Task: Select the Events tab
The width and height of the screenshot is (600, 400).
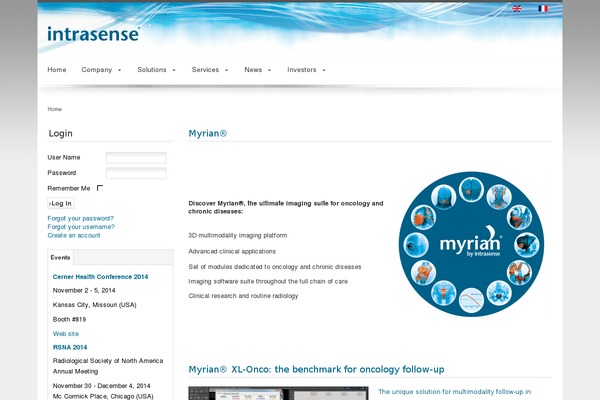Action: click(60, 257)
